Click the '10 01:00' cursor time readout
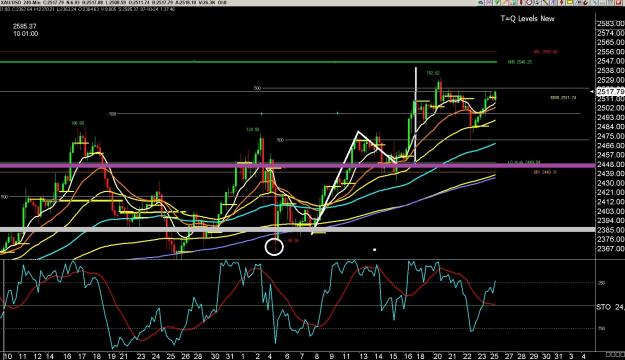Image resolution: width=625 pixels, height=360 pixels. coord(26,34)
